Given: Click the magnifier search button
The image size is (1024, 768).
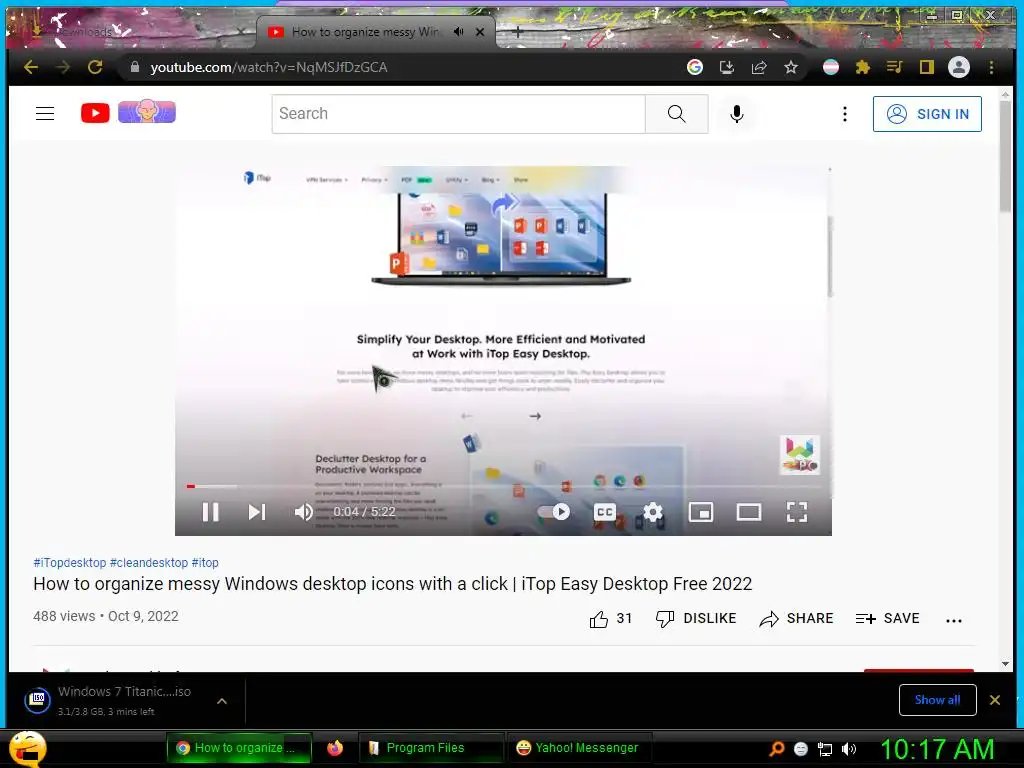Looking at the screenshot, I should [677, 114].
